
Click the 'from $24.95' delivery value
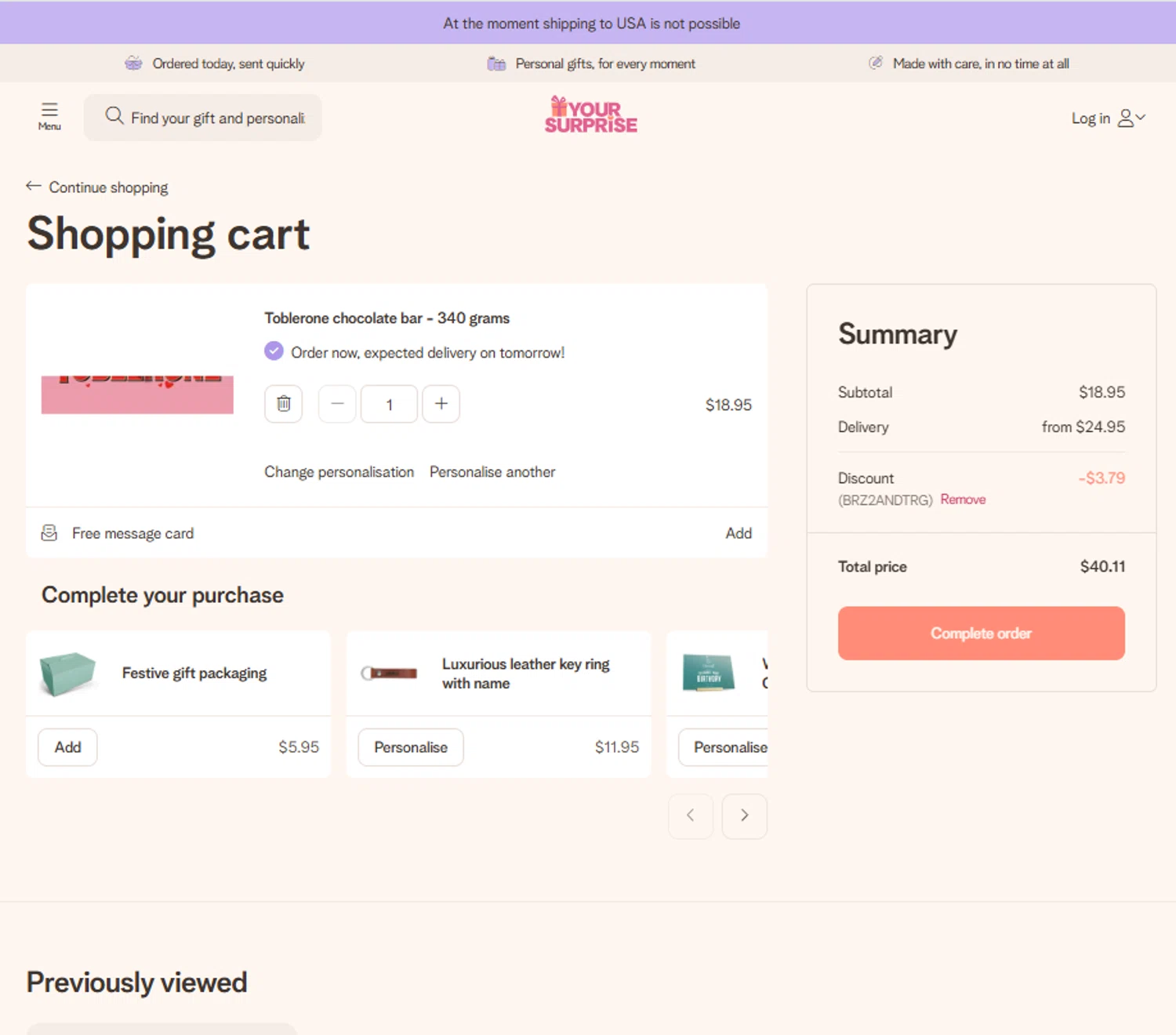[1083, 427]
